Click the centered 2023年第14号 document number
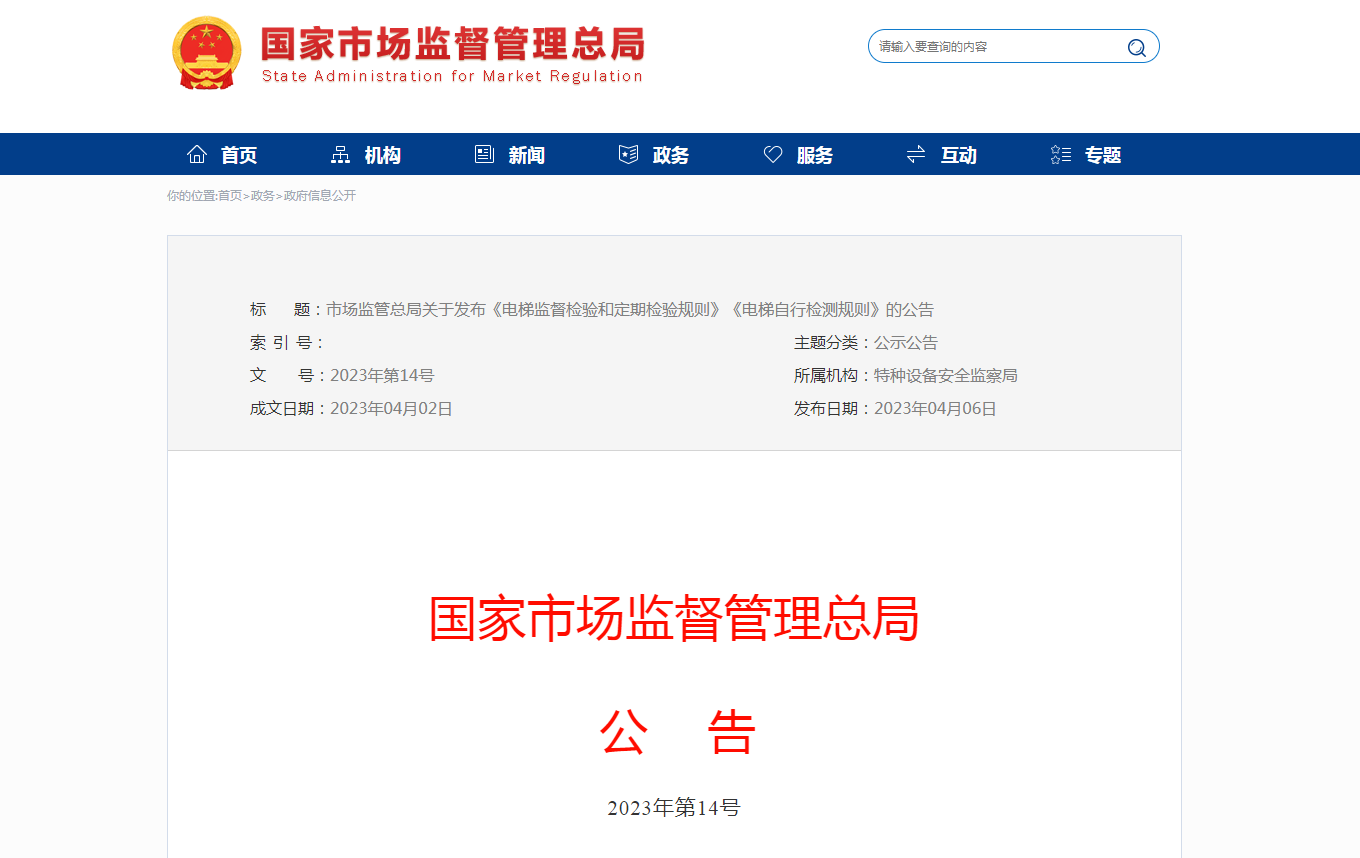Screen dimensions: 1360x858 pyautogui.click(x=674, y=808)
